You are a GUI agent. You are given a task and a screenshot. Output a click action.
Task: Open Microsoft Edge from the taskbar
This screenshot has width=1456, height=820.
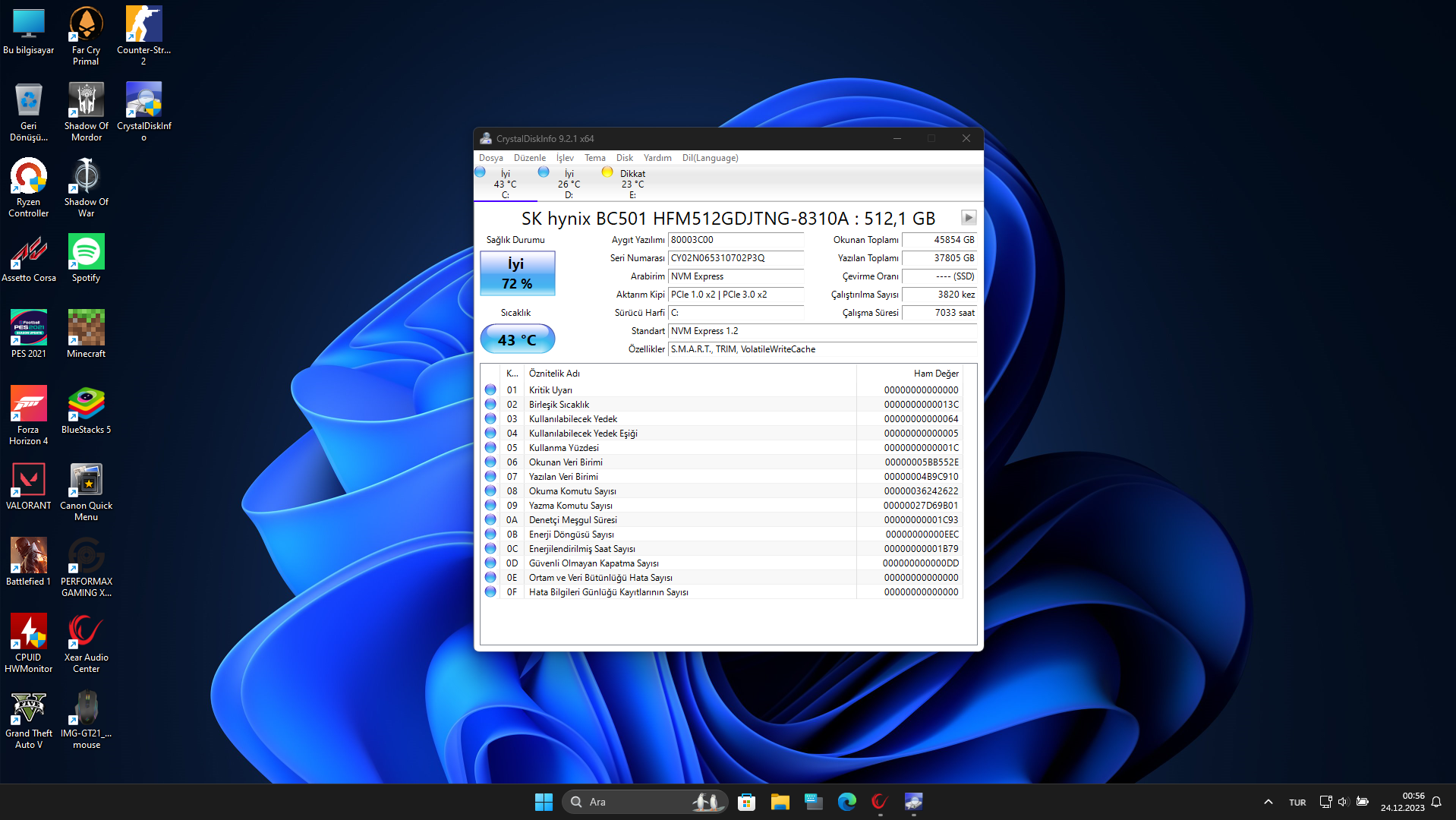click(846, 802)
